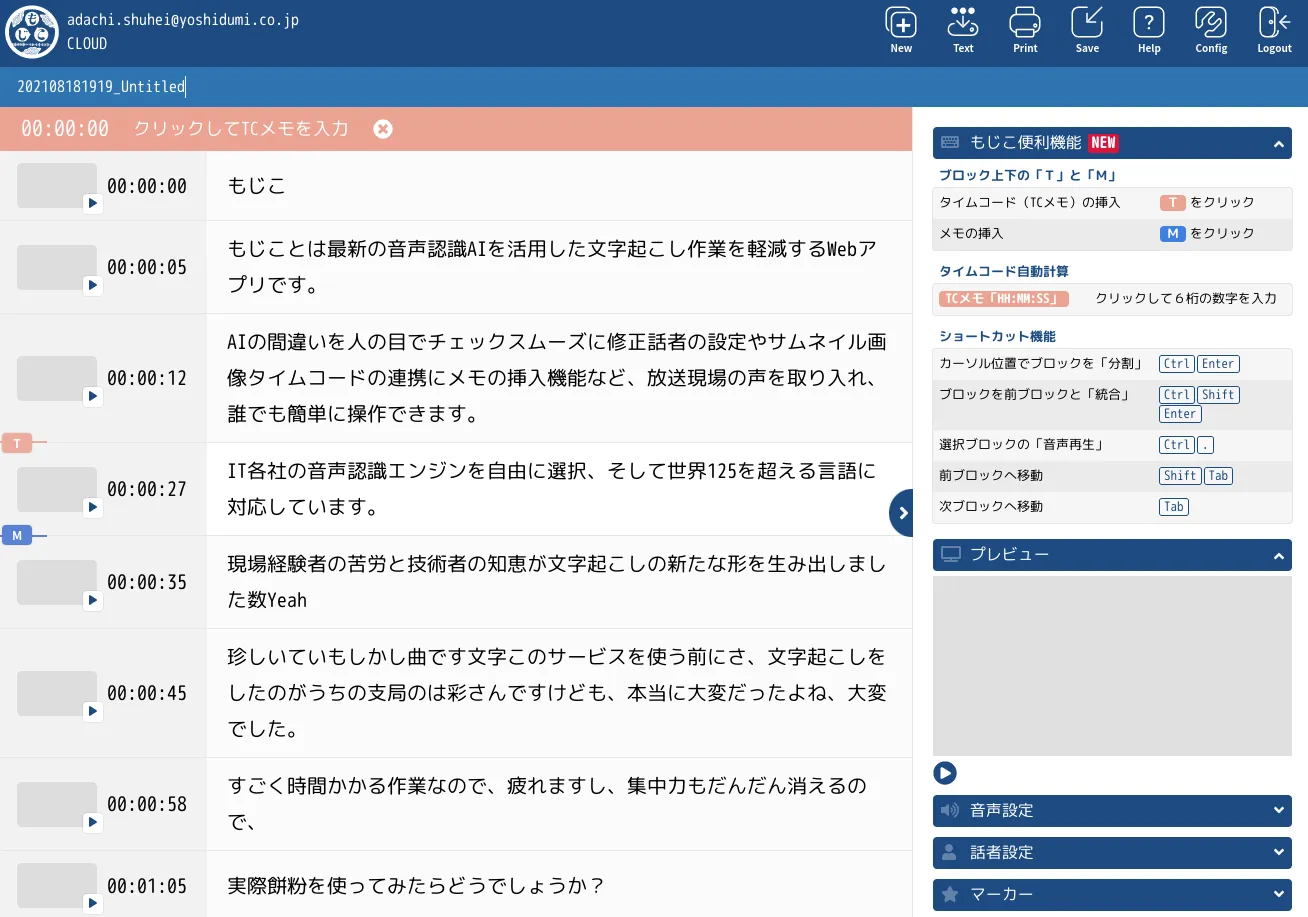Click the monitor icon beside プレビュー
The height and width of the screenshot is (917, 1308).
click(951, 555)
